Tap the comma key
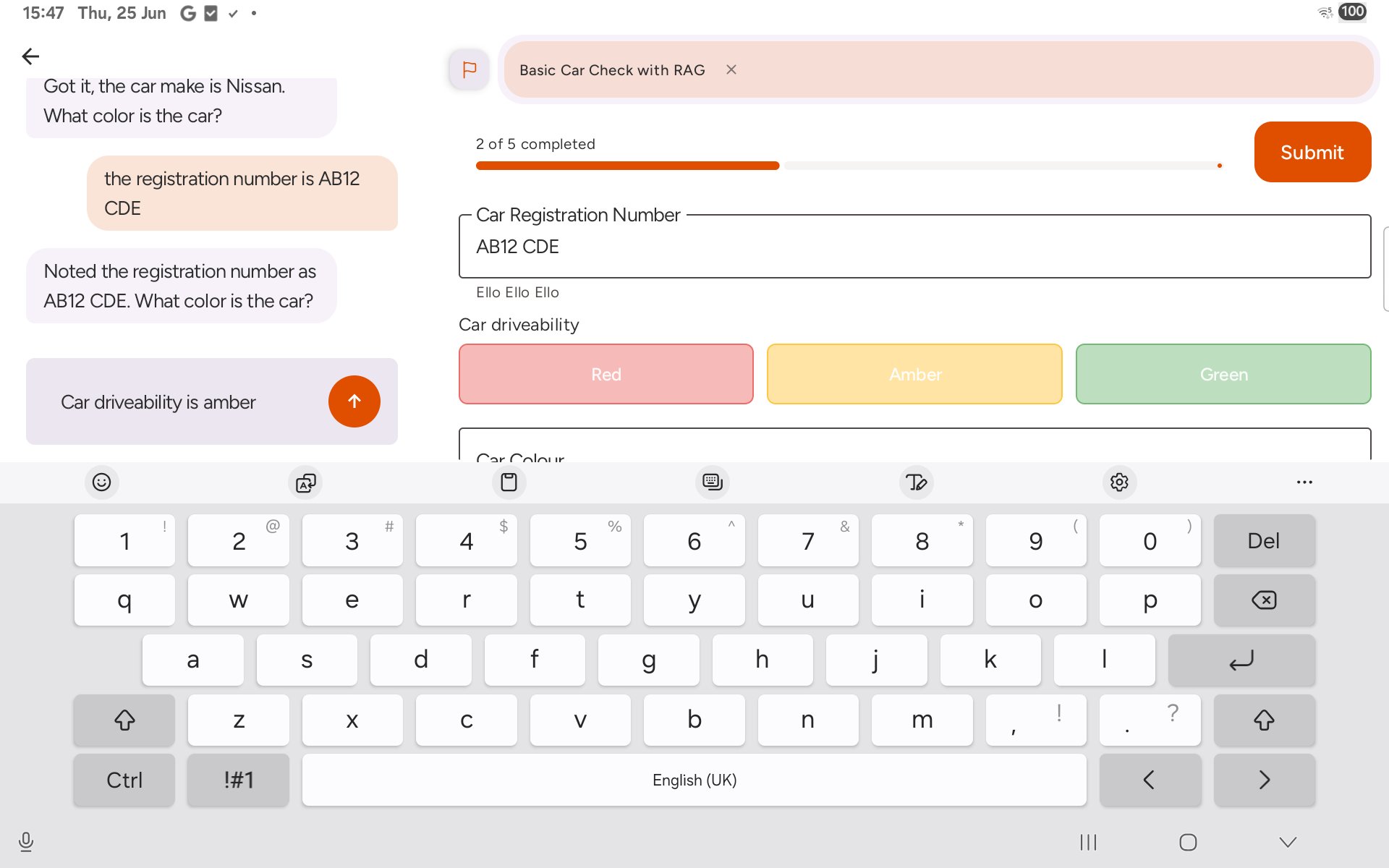1389x868 pixels. click(1036, 720)
